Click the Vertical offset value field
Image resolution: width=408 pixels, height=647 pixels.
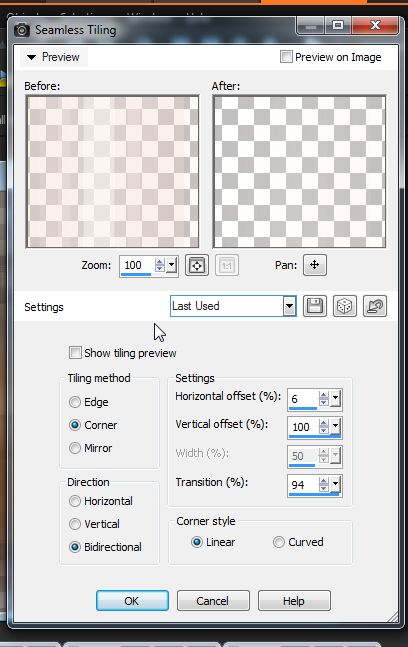point(304,427)
